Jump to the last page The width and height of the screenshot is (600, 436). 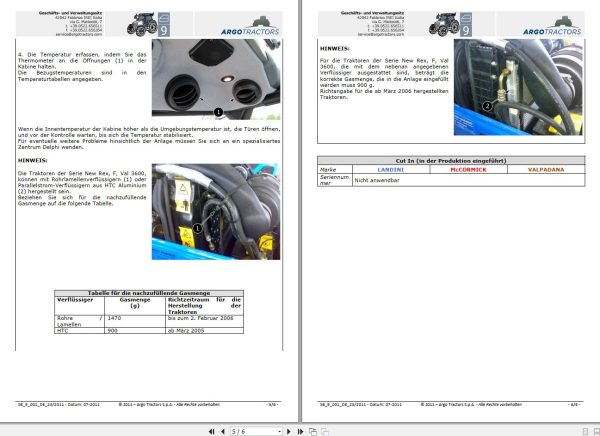pyautogui.click(x=300, y=431)
